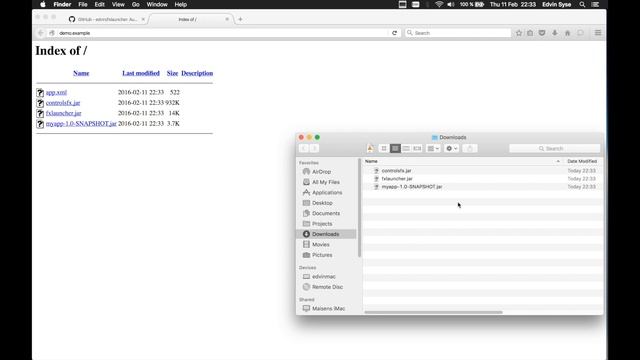Screen dimensions: 640x360
Task: Click the Firefox search box
Action: tap(458, 33)
